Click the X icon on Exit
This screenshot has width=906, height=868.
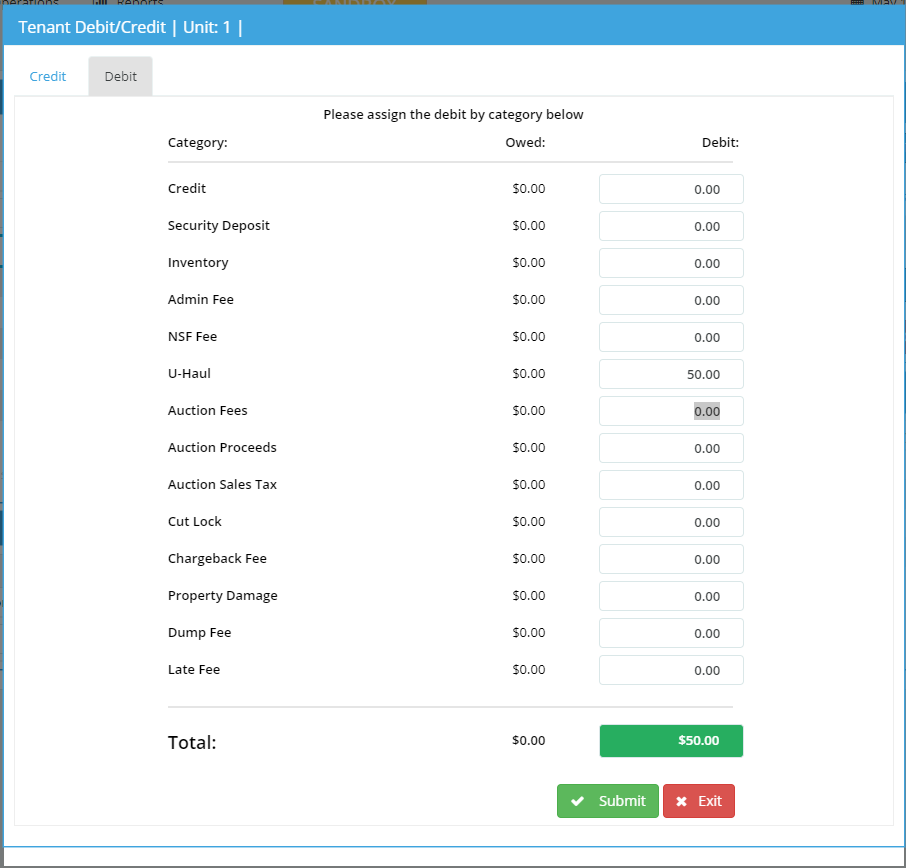pyautogui.click(x=681, y=801)
